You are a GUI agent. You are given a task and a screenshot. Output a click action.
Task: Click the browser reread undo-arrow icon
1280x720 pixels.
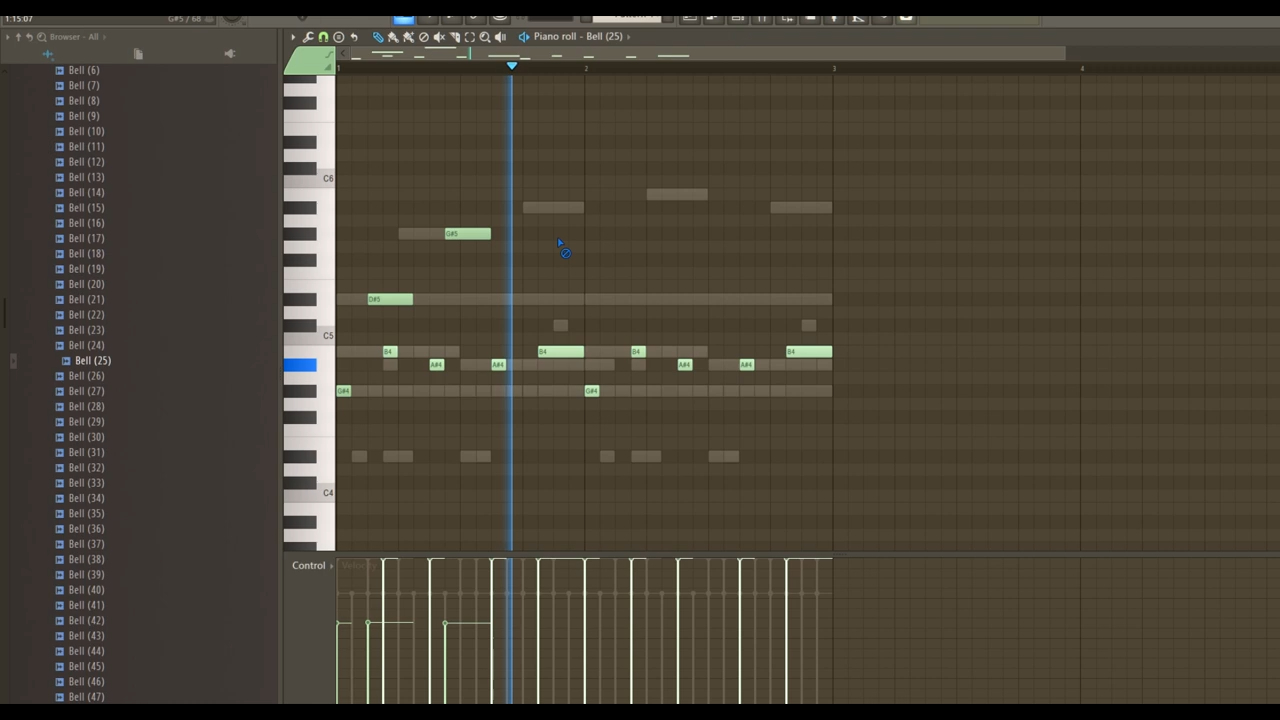pos(29,37)
